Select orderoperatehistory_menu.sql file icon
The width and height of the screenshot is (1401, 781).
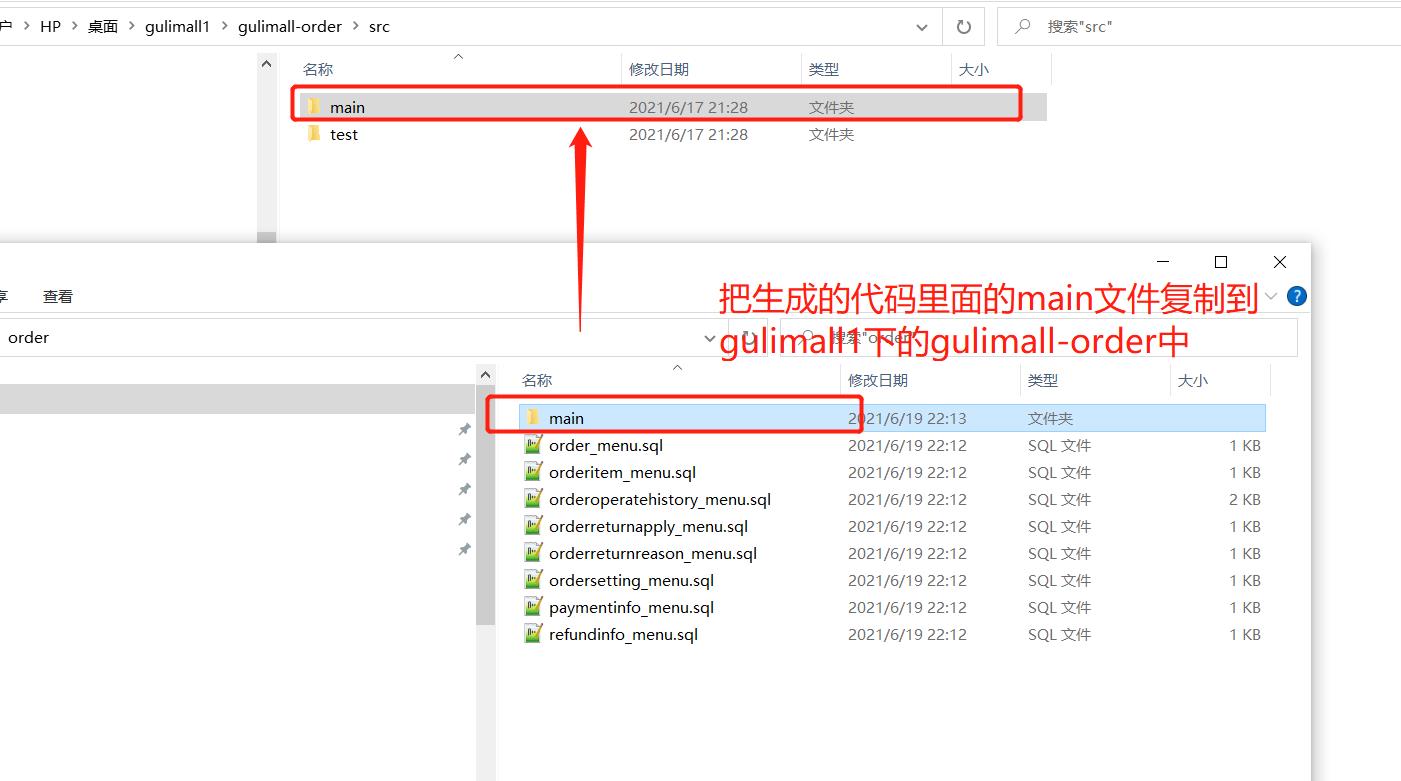click(533, 499)
